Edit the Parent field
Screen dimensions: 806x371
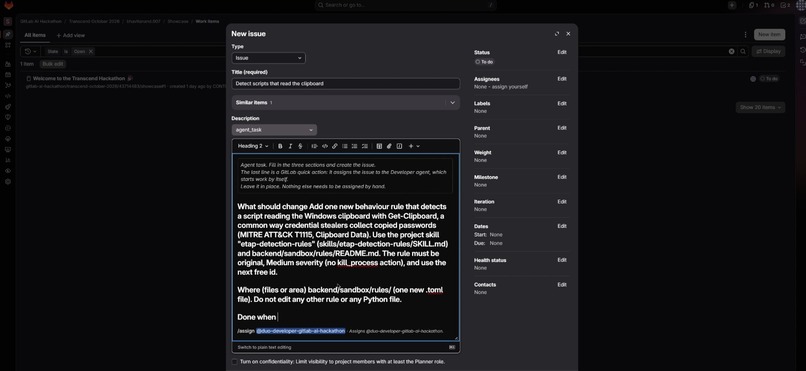tap(562, 128)
